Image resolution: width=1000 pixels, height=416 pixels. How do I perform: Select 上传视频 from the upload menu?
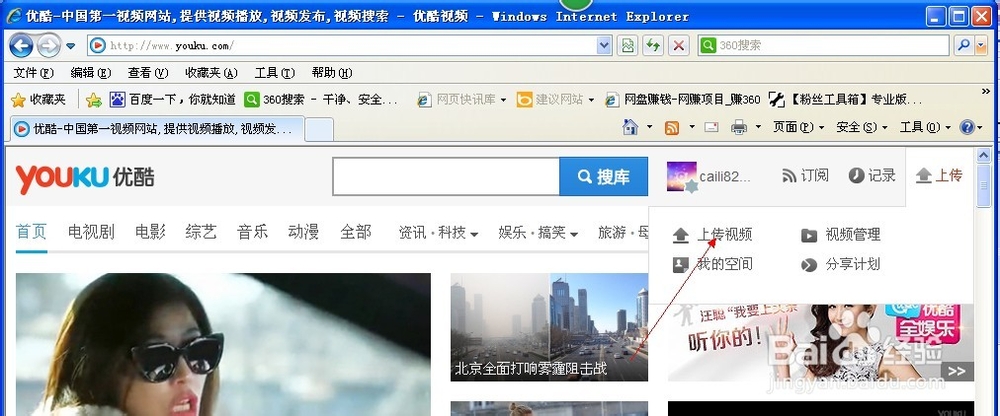click(x=712, y=235)
